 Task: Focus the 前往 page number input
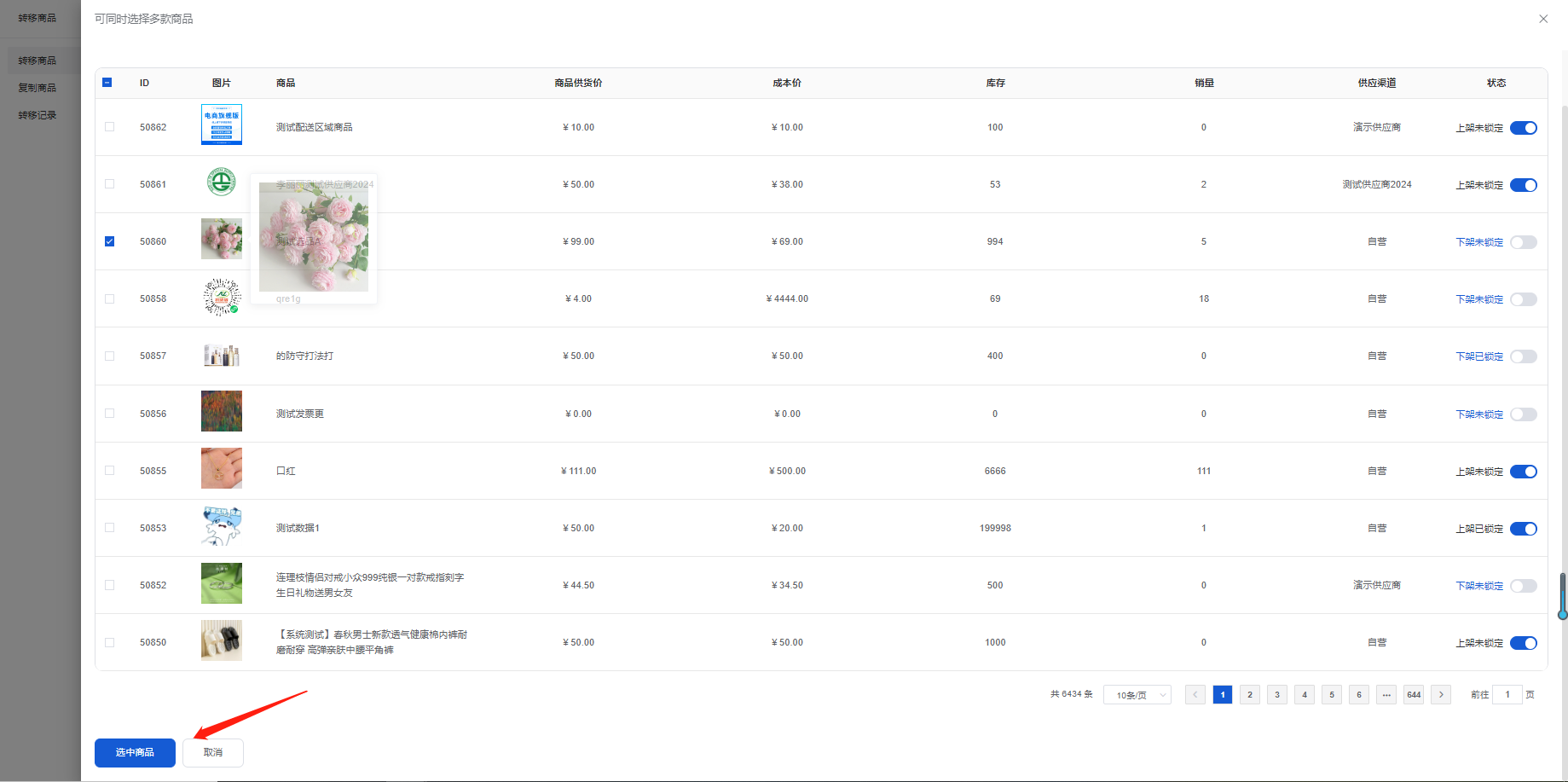[1507, 695]
